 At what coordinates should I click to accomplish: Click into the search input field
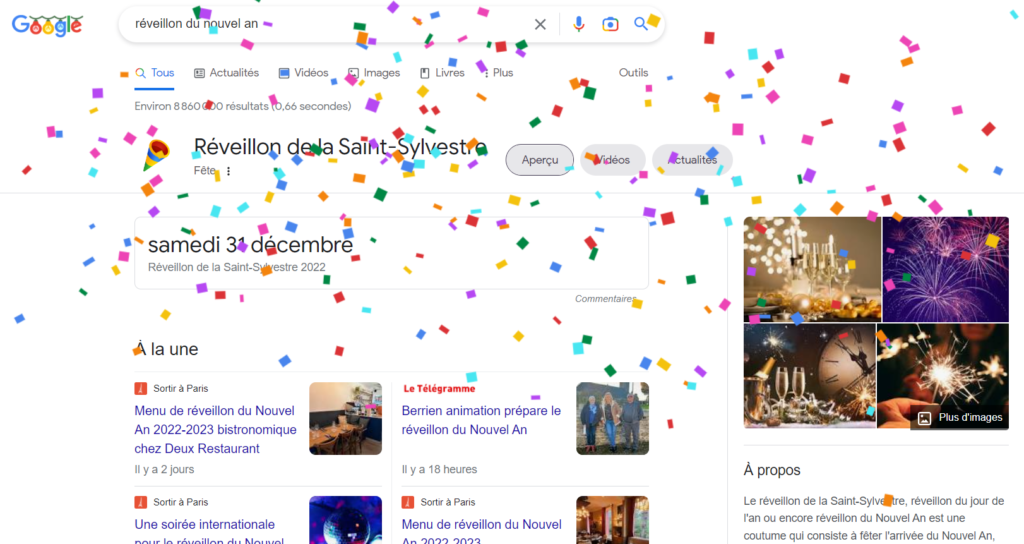pyautogui.click(x=327, y=24)
